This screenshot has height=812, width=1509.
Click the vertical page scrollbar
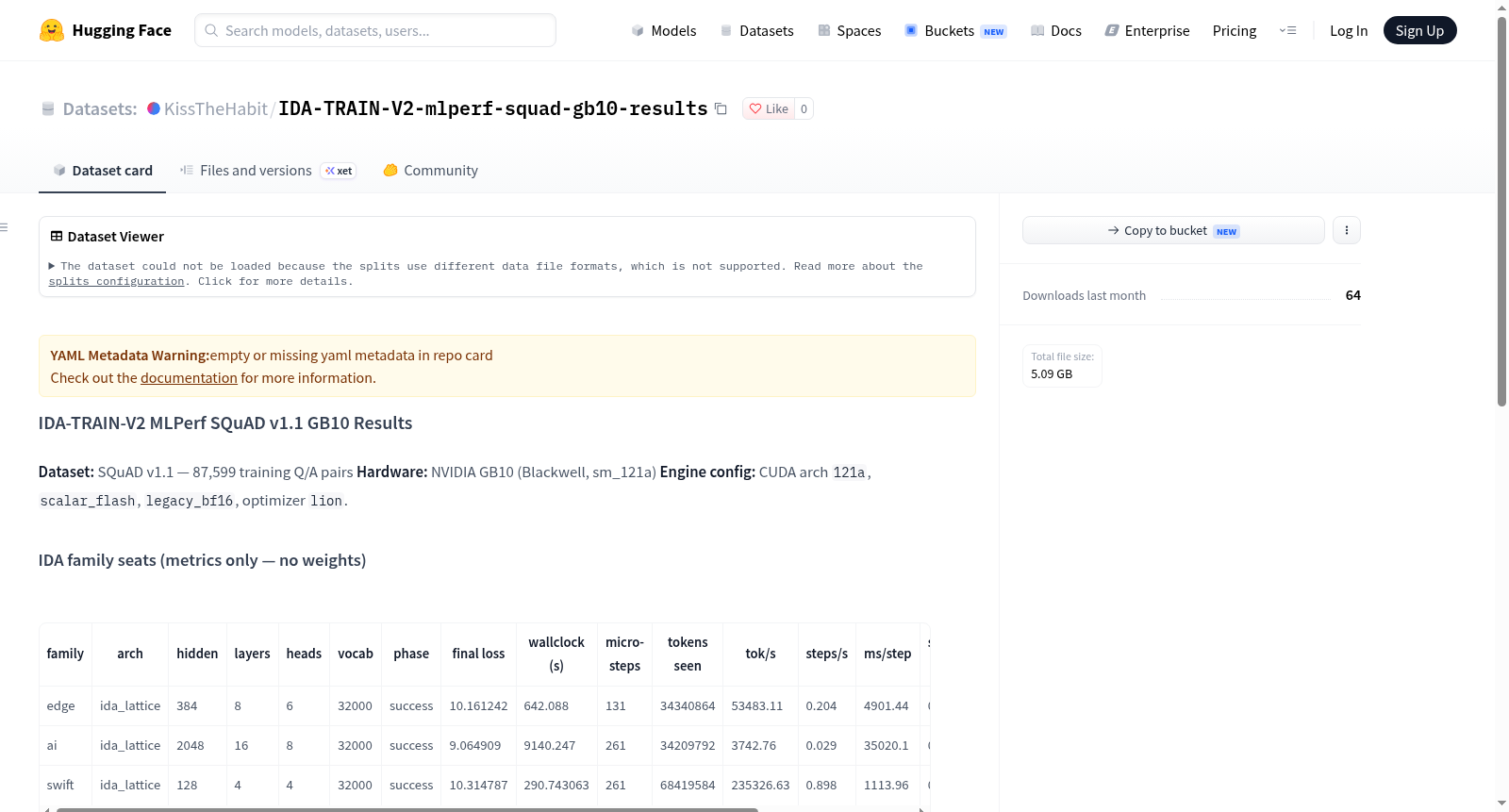pyautogui.click(x=1501, y=212)
